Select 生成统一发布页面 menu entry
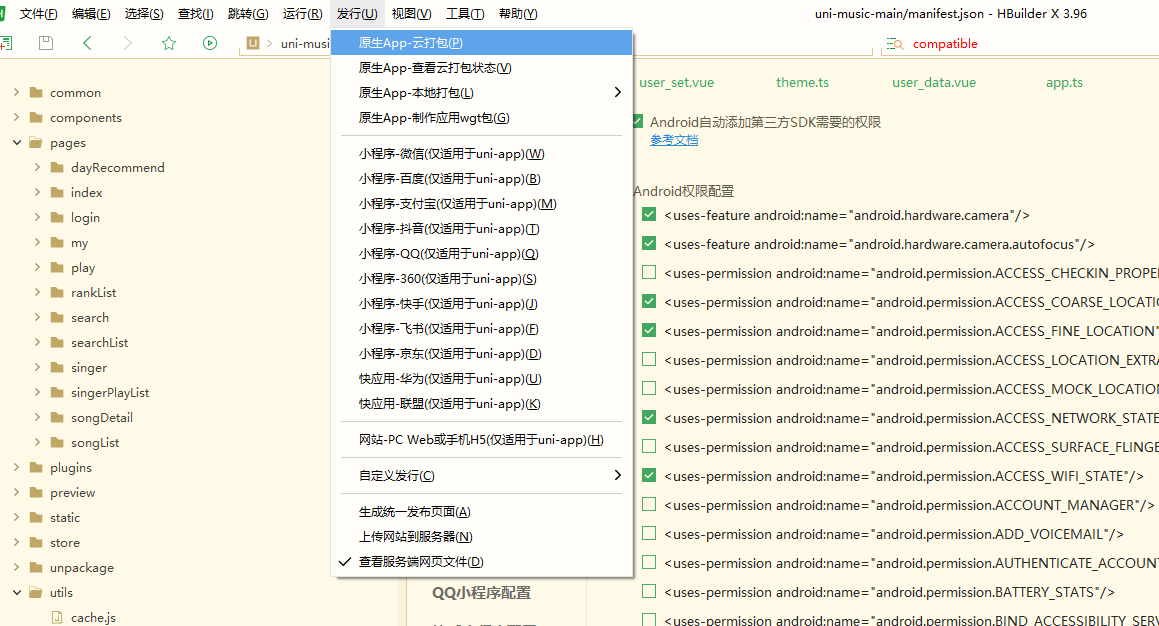 coord(482,511)
